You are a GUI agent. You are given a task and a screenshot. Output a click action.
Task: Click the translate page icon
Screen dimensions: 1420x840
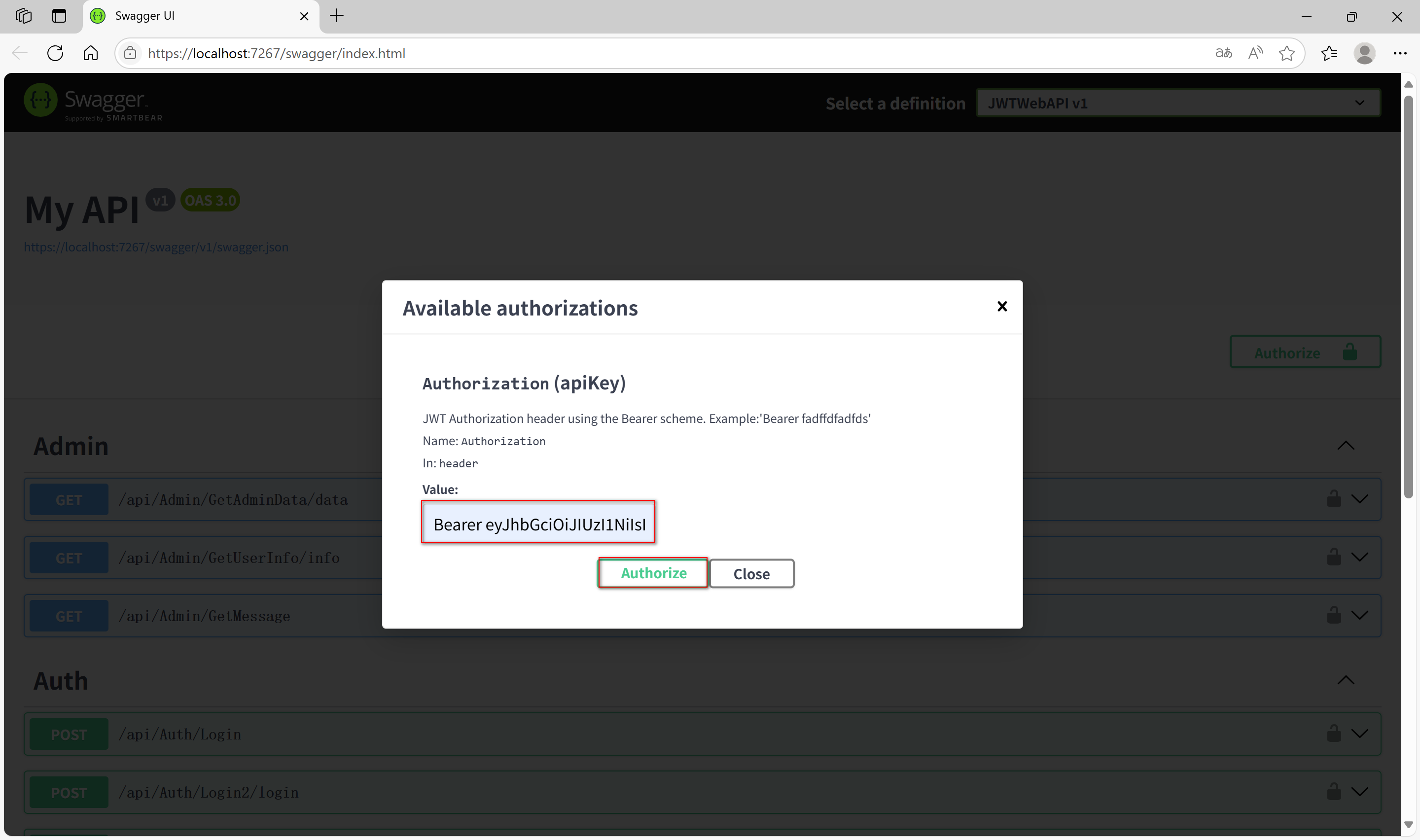click(x=1223, y=53)
